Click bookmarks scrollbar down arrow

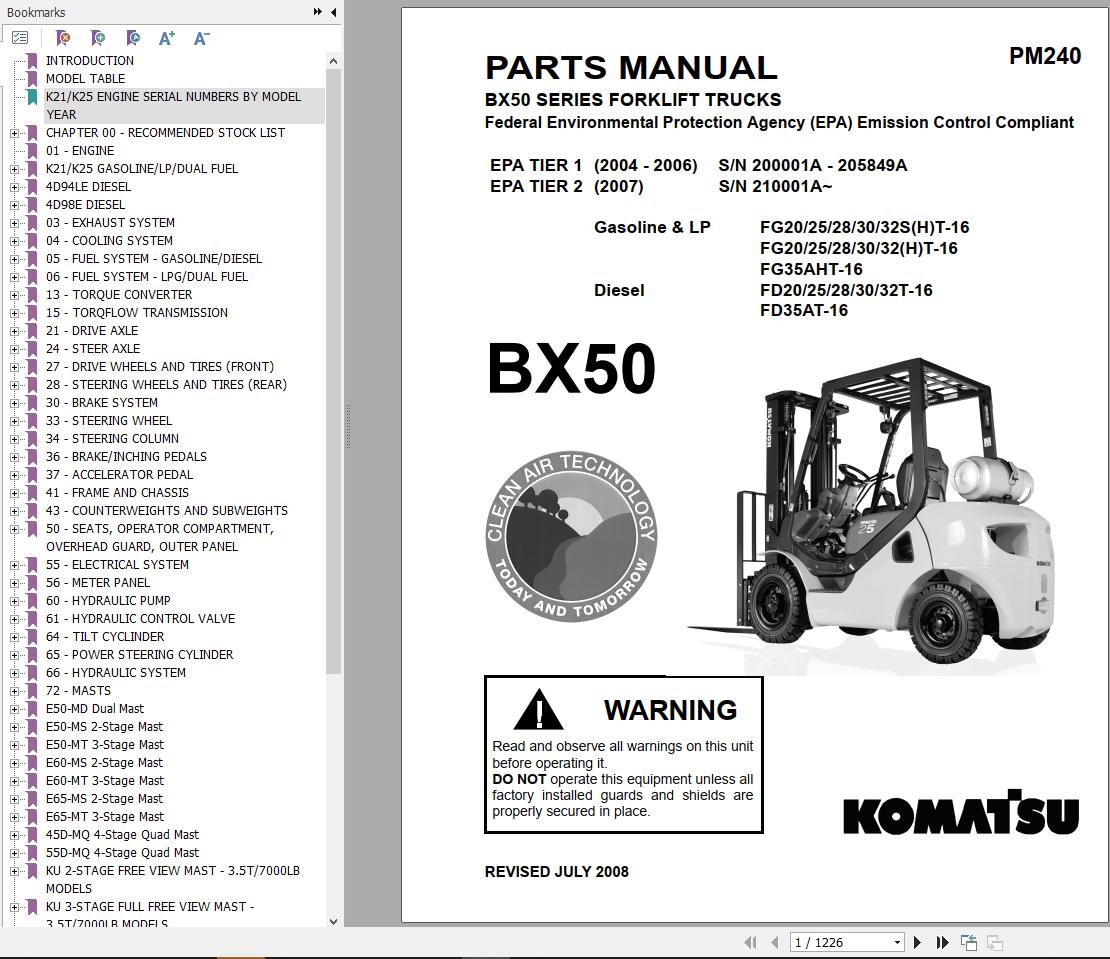pos(333,921)
